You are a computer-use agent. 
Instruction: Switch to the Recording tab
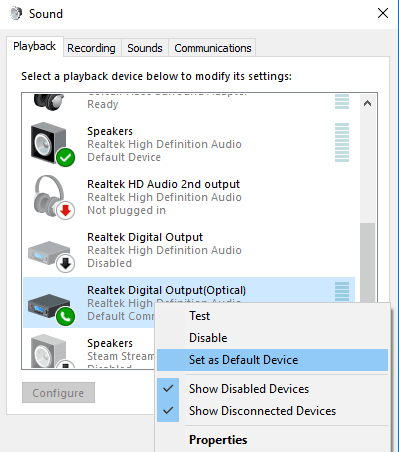91,48
